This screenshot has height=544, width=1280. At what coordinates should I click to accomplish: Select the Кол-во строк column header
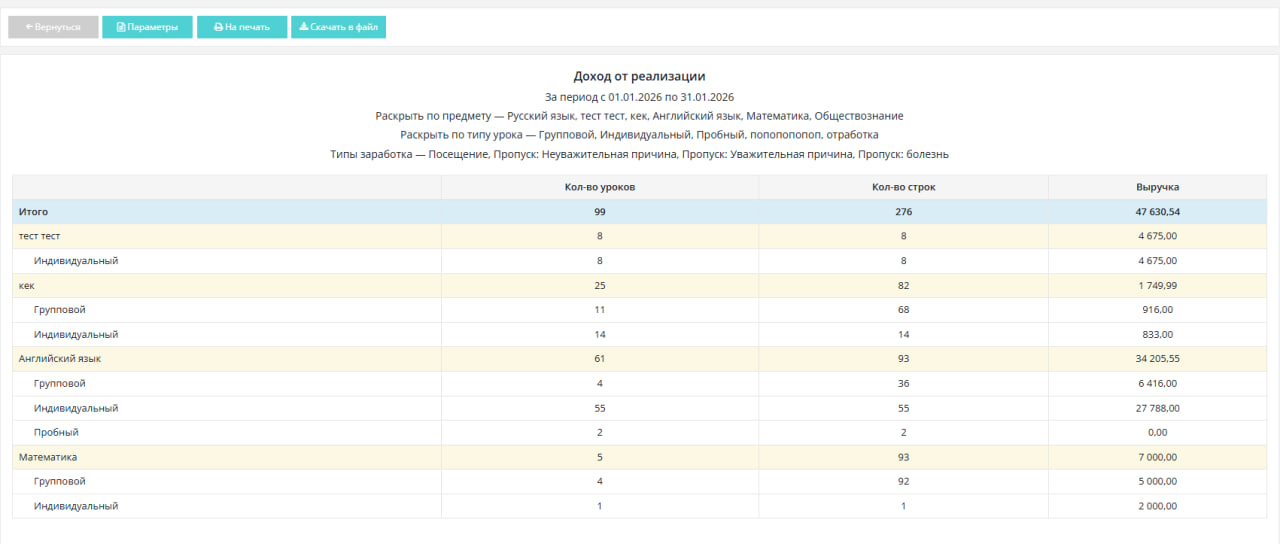point(903,187)
